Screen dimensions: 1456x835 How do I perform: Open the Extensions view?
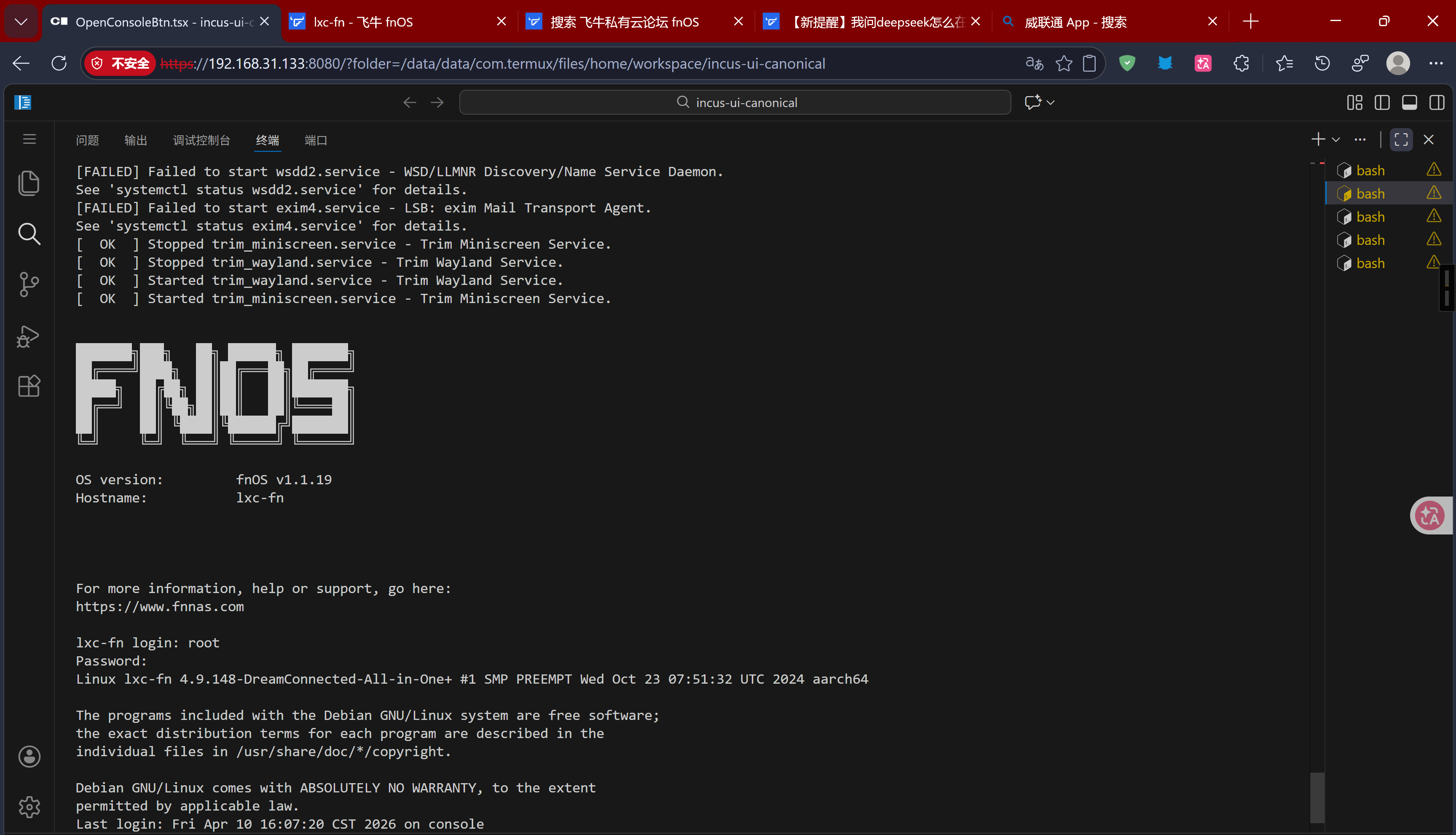coord(29,386)
